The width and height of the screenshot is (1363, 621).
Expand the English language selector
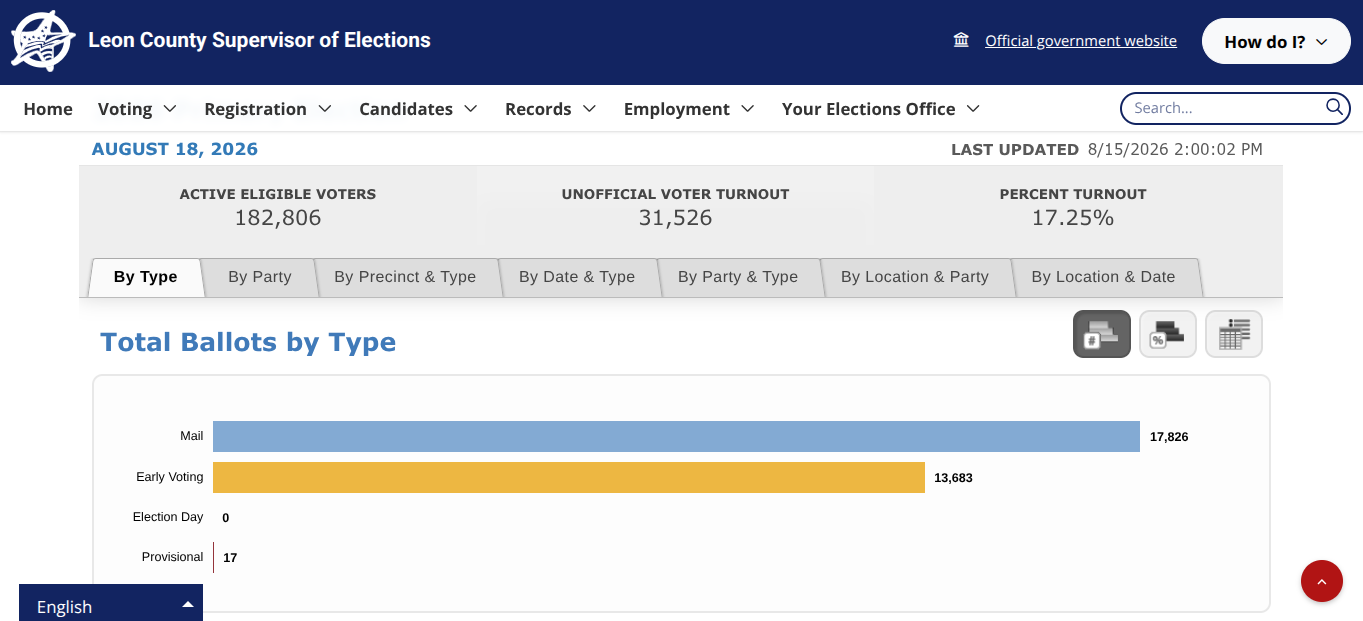(111, 606)
